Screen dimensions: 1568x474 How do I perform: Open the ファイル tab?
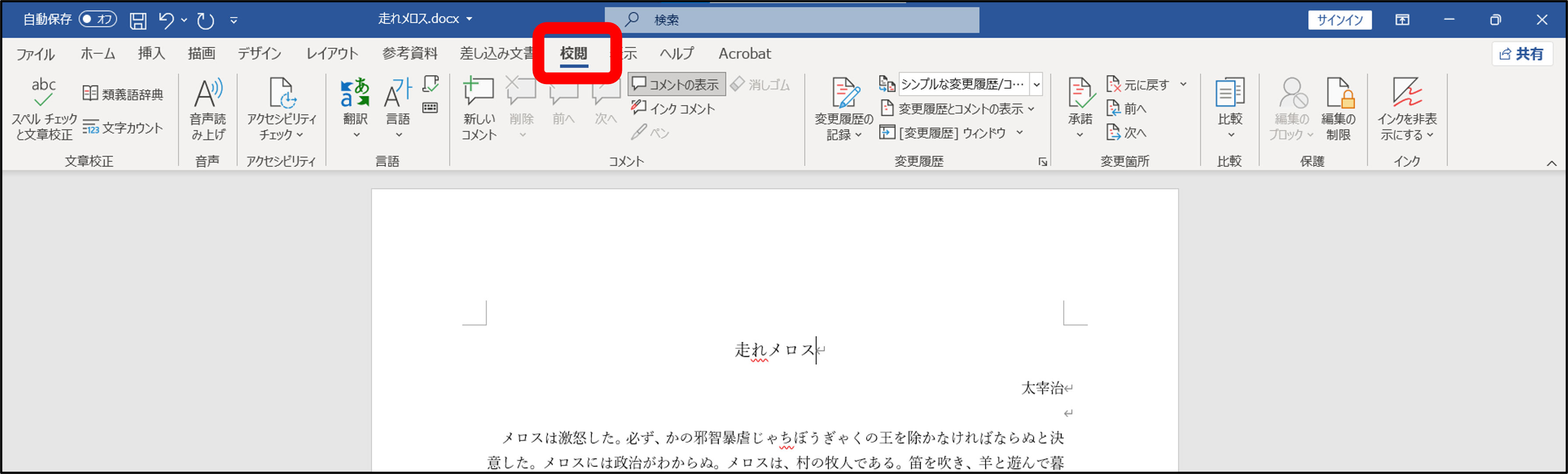click(x=35, y=53)
